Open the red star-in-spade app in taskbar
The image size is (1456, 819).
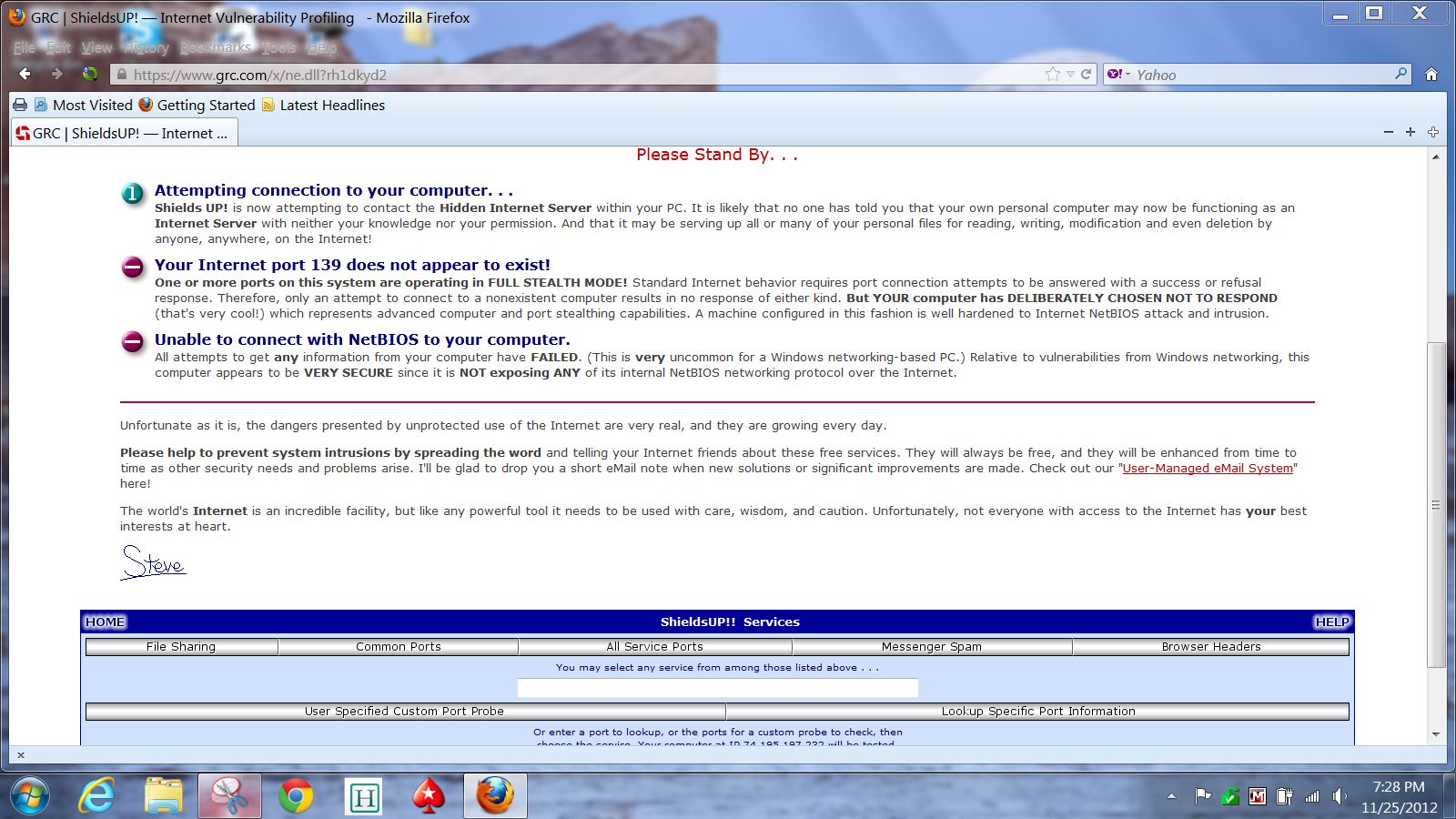tap(429, 797)
